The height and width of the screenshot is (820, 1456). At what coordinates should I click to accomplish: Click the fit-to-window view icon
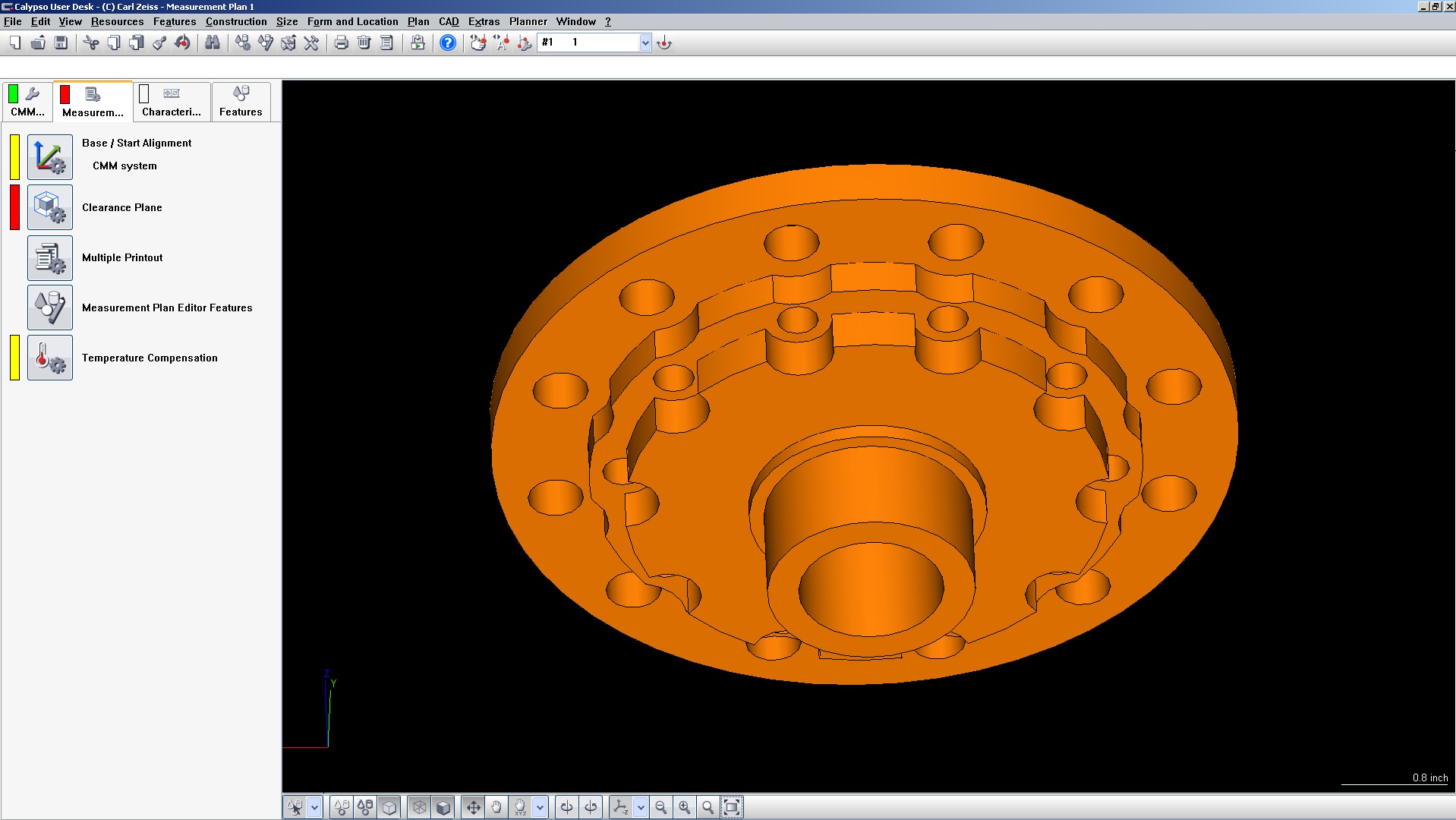(732, 807)
